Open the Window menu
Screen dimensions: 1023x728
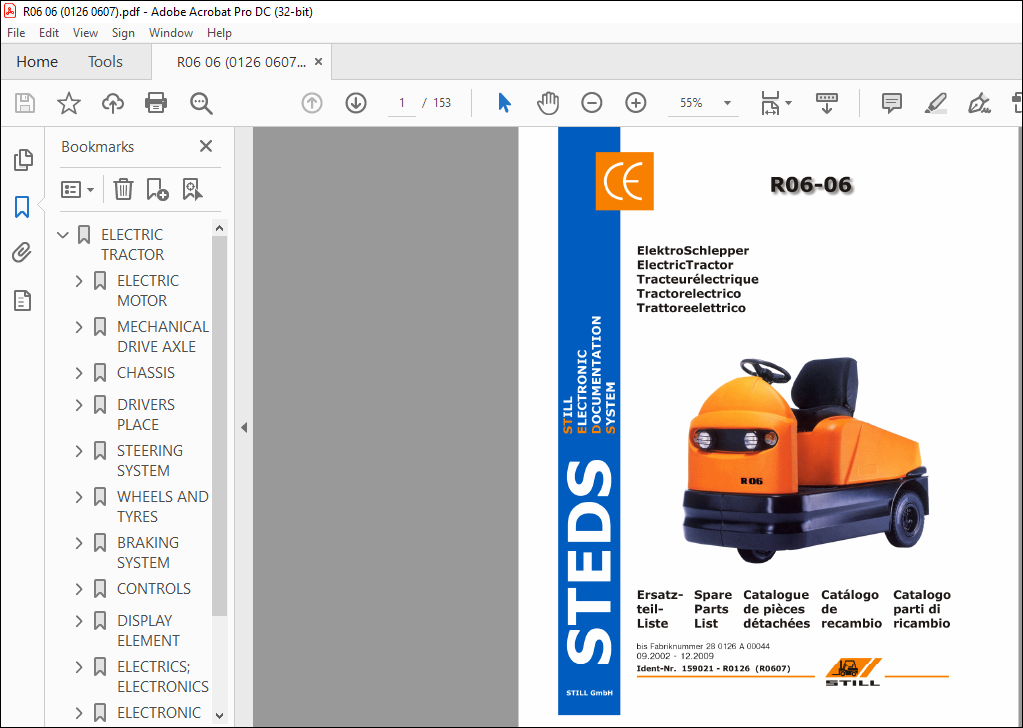coord(171,33)
